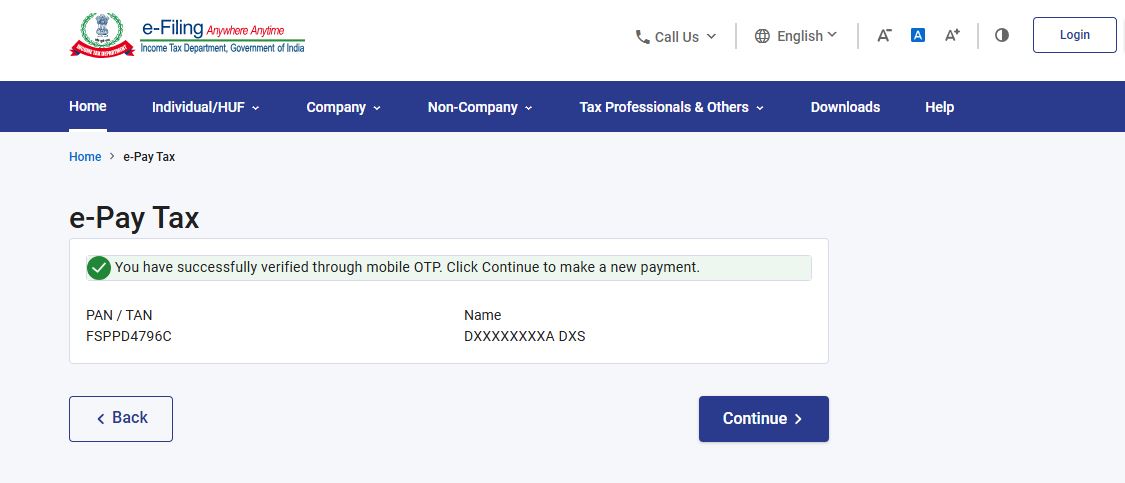Reset to default font size icon
This screenshot has height=483, width=1125.
(918, 35)
